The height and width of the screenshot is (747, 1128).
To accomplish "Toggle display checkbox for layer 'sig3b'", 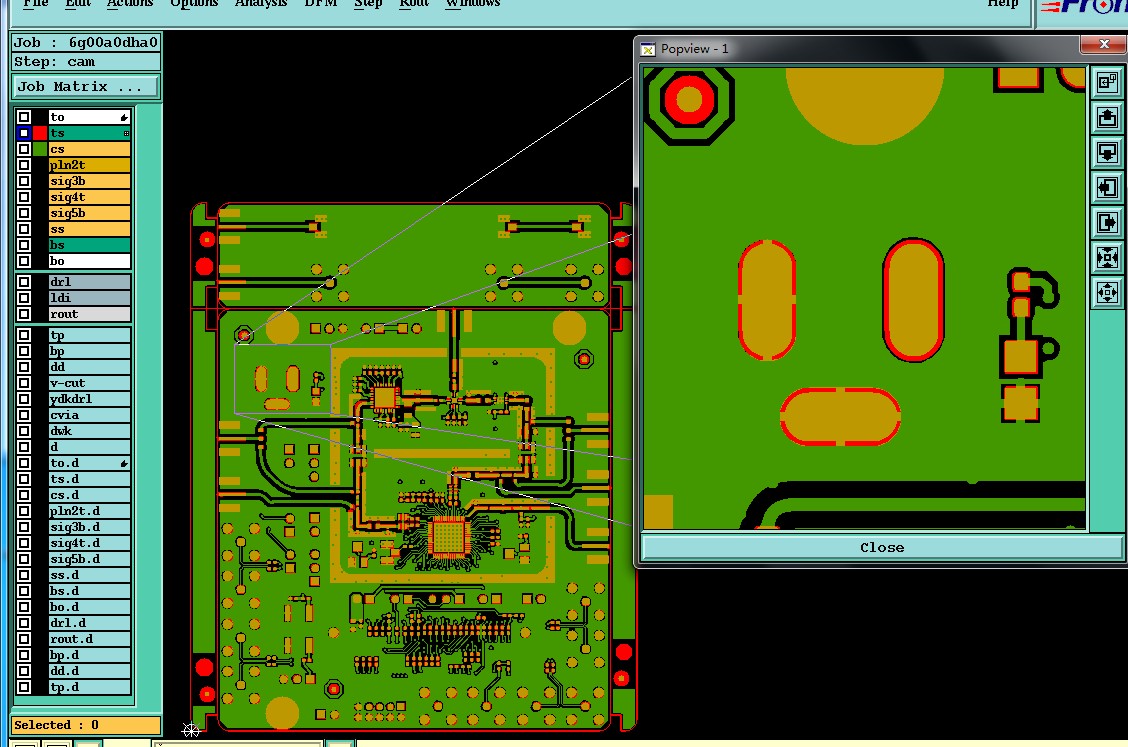I will click(x=24, y=181).
